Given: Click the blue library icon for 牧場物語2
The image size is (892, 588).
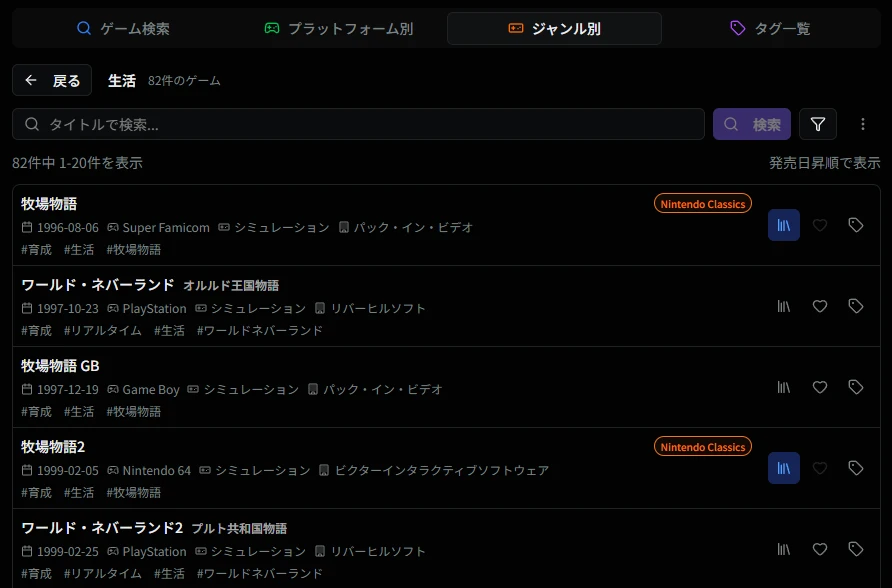Looking at the screenshot, I should point(783,468).
